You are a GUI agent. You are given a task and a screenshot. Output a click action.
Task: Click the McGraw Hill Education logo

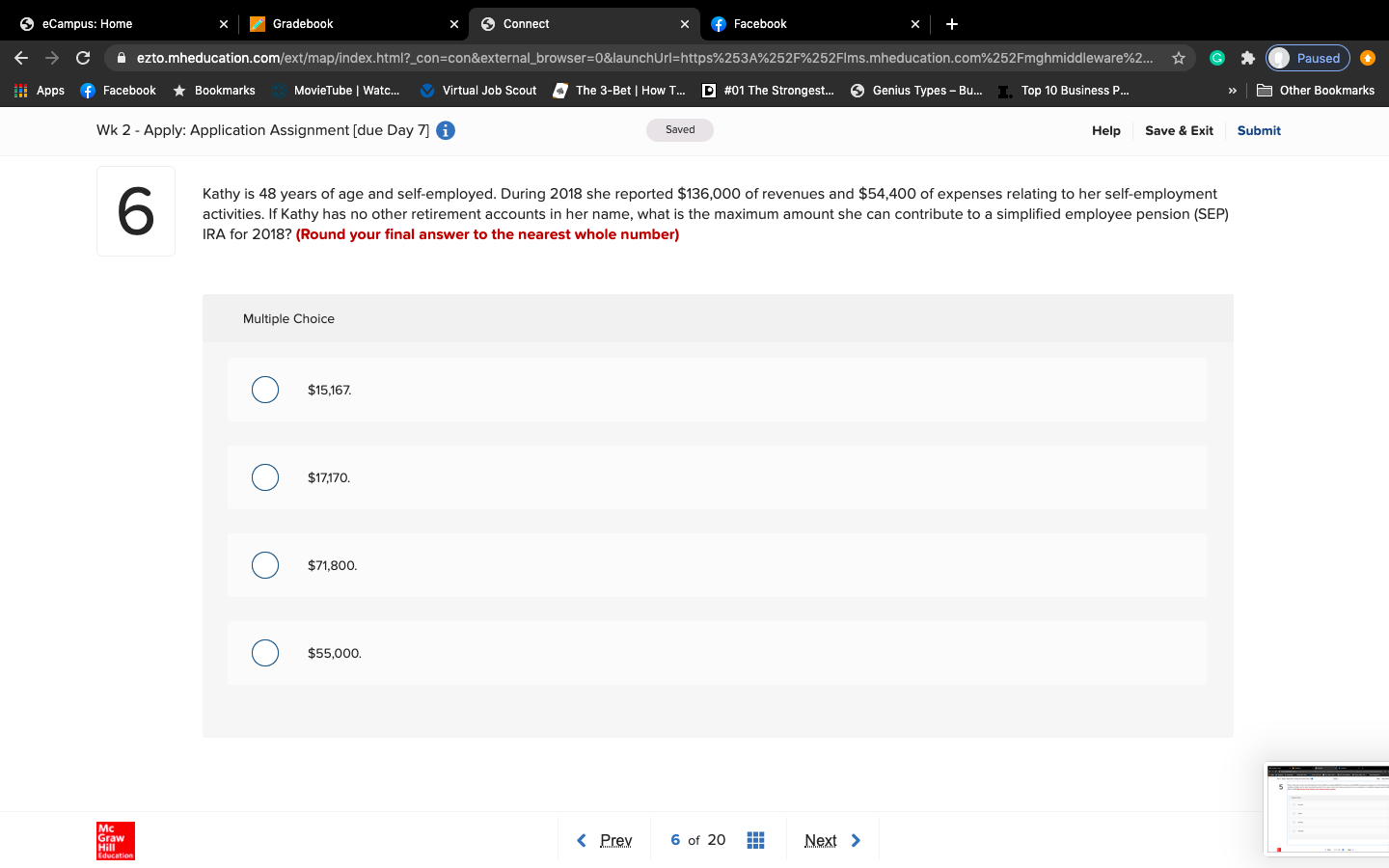click(115, 841)
